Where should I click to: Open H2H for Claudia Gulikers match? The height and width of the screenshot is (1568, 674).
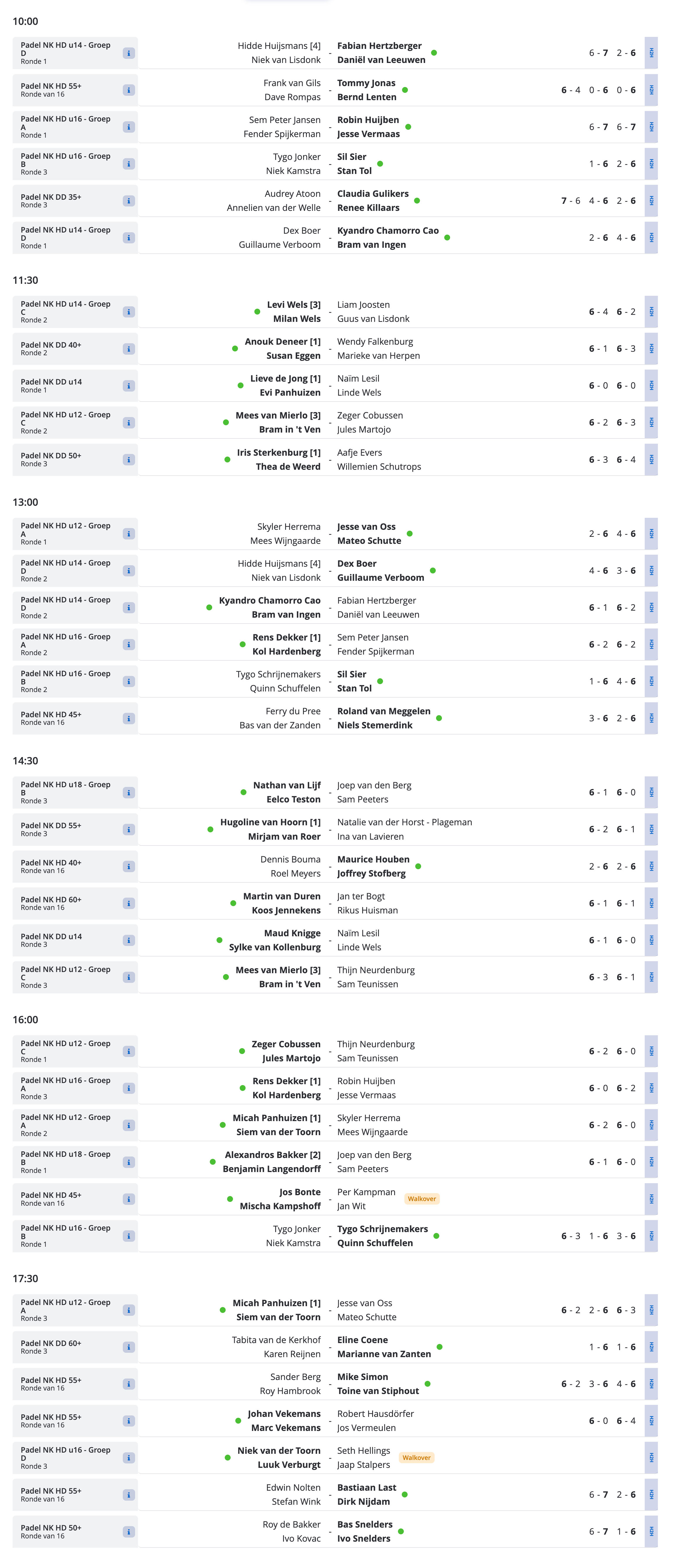pyautogui.click(x=651, y=201)
